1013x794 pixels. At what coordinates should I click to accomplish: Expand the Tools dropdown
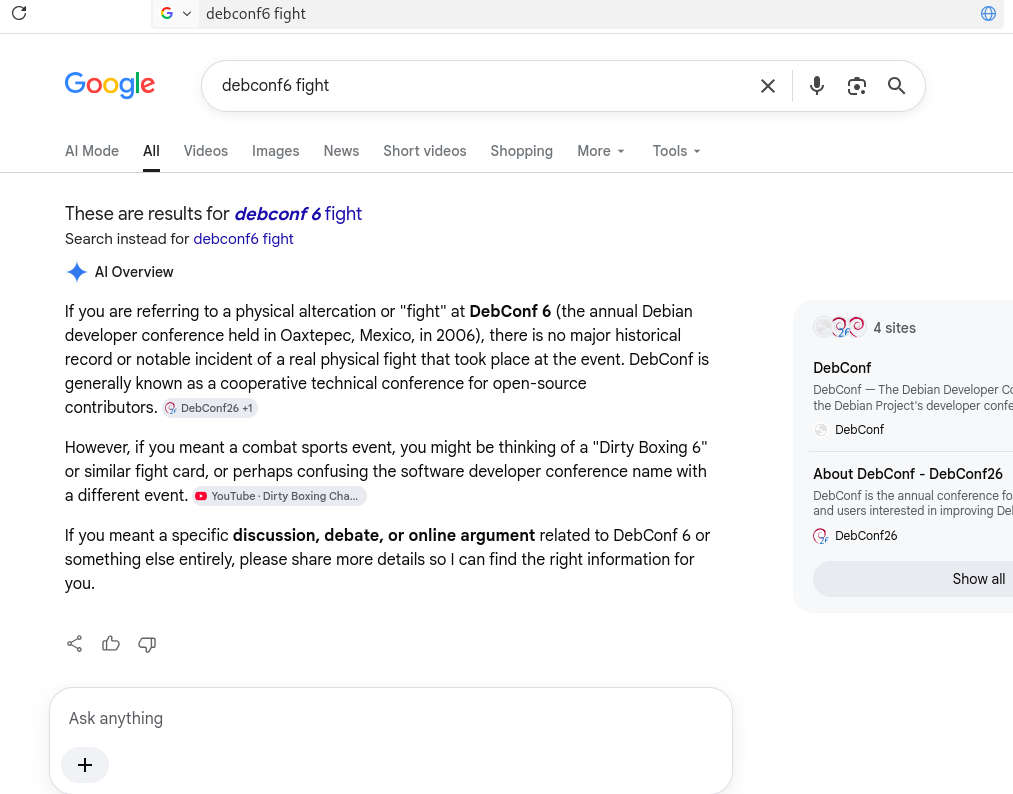point(676,151)
